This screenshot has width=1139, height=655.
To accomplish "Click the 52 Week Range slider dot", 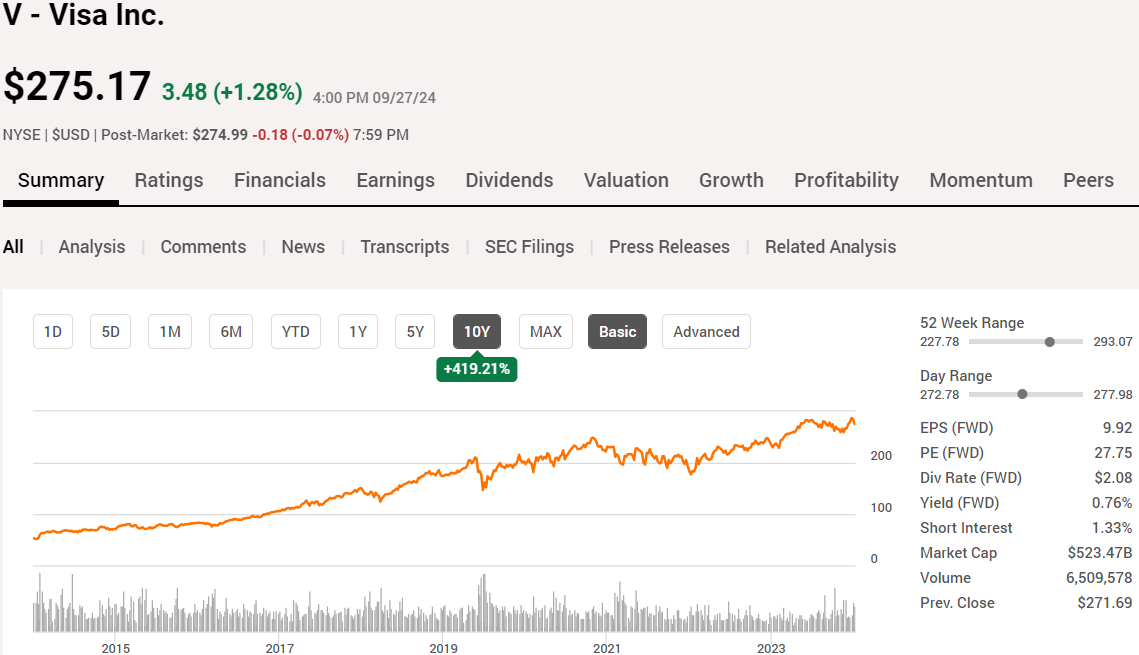I will point(1050,341).
